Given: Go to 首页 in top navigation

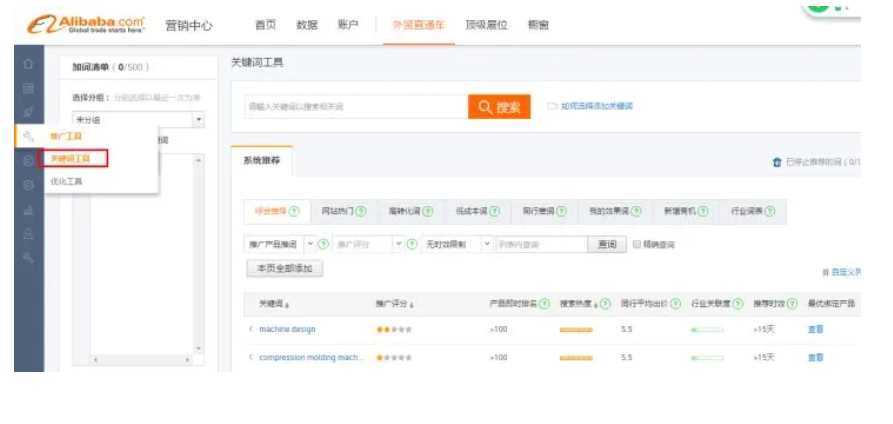Looking at the screenshot, I should pyautogui.click(x=265, y=25).
